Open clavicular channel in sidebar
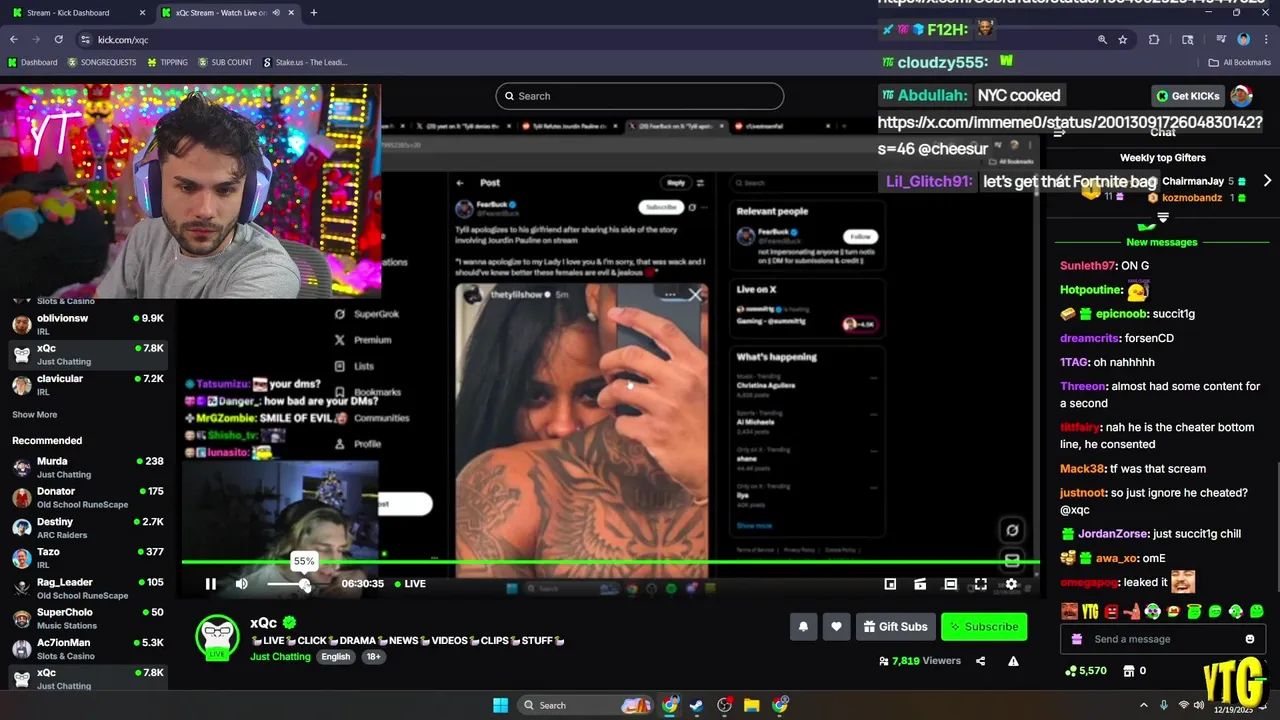The height and width of the screenshot is (720, 1280). tap(88, 385)
